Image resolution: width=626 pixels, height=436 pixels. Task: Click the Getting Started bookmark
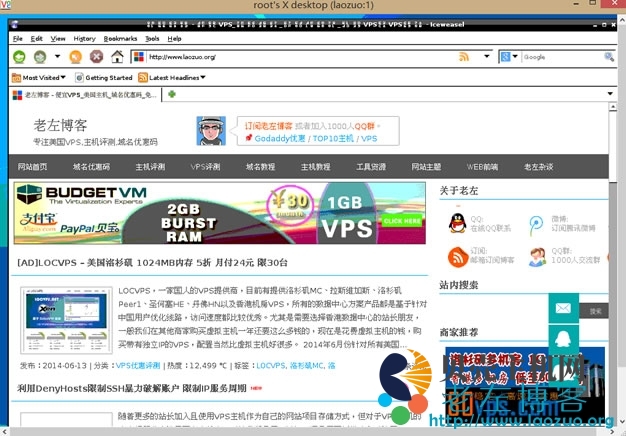pyautogui.click(x=103, y=77)
